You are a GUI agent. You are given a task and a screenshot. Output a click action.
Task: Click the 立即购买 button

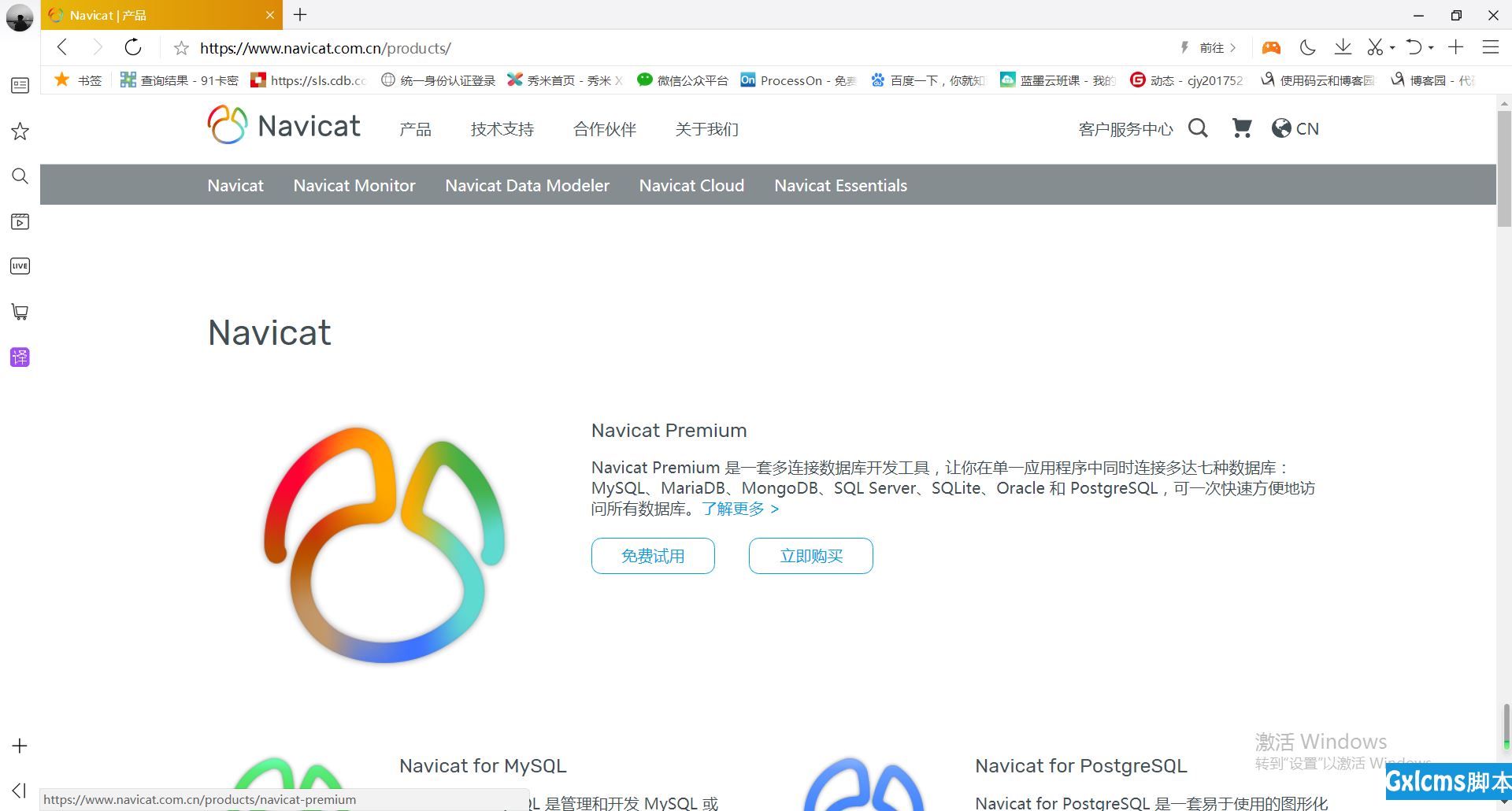coord(811,556)
